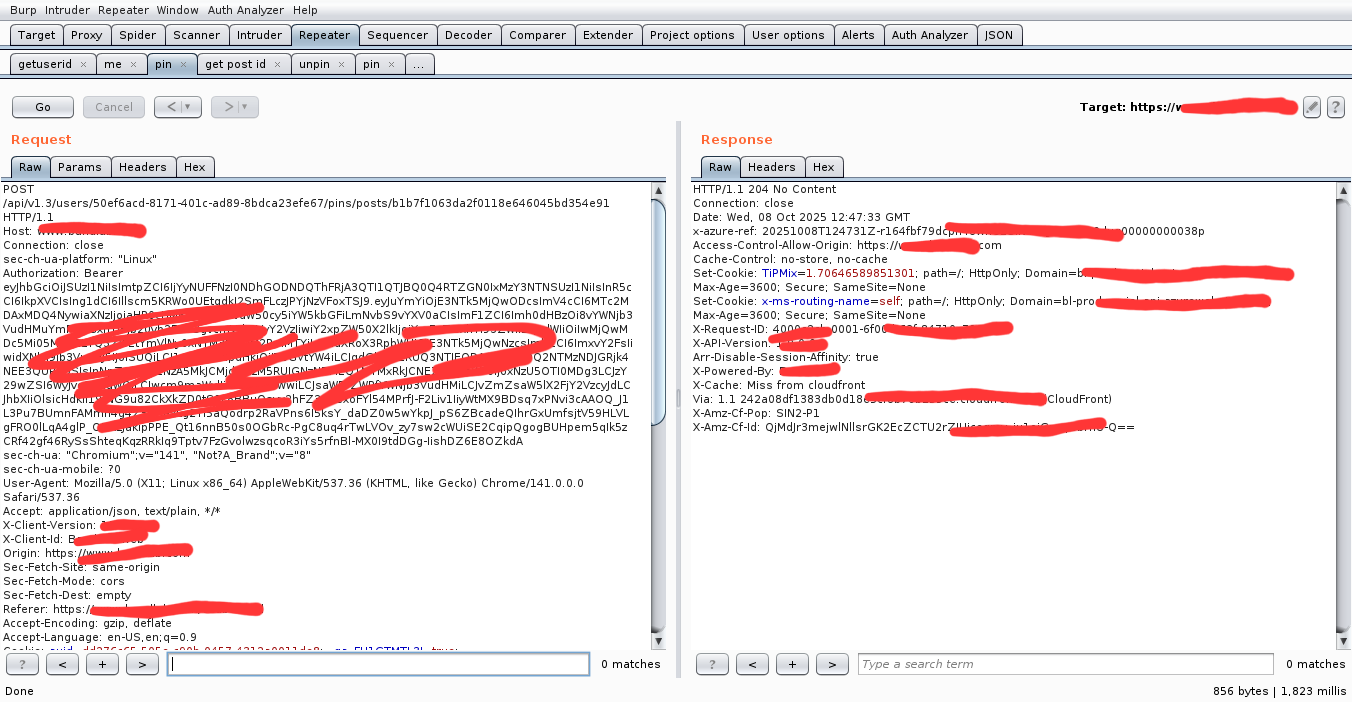View response Hex tab

click(x=824, y=167)
